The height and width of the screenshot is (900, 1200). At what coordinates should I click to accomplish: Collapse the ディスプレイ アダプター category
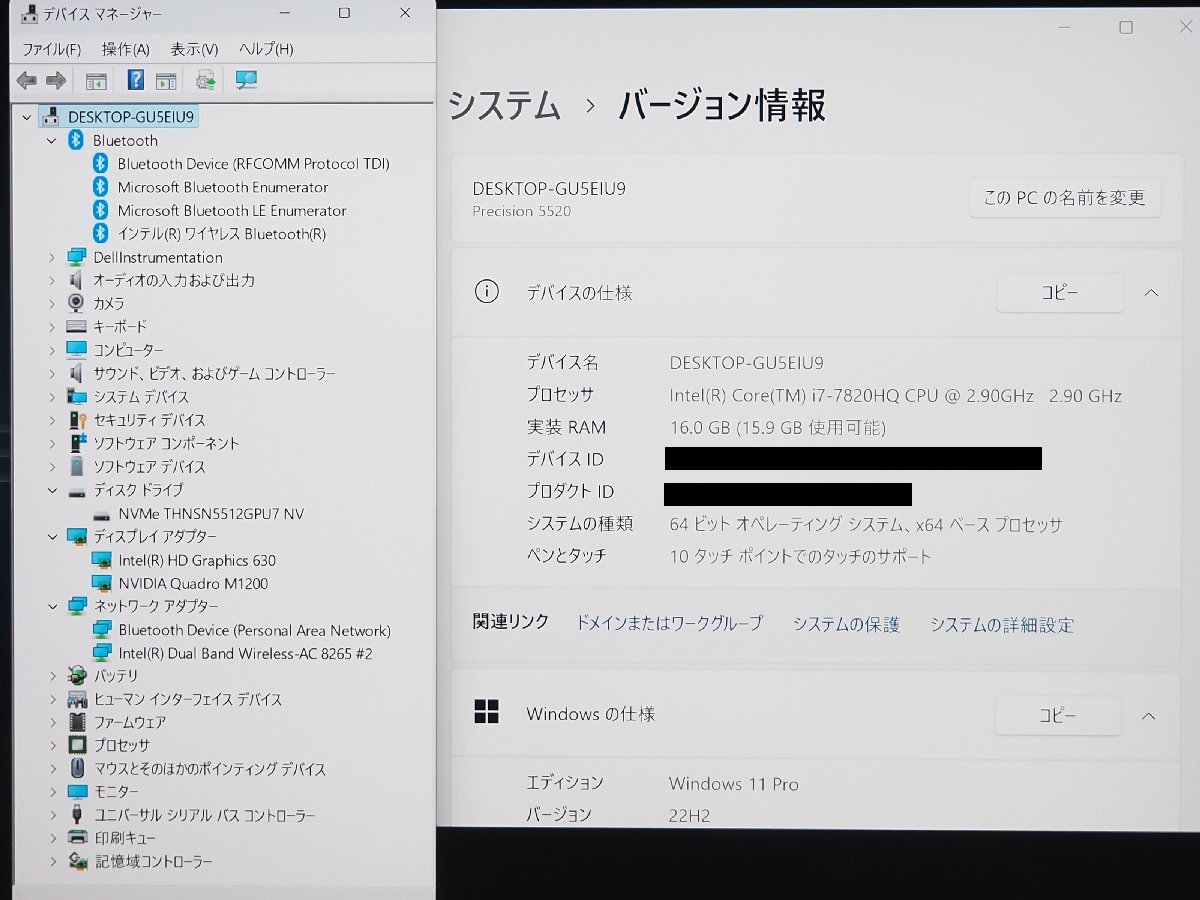pyautogui.click(x=52, y=536)
